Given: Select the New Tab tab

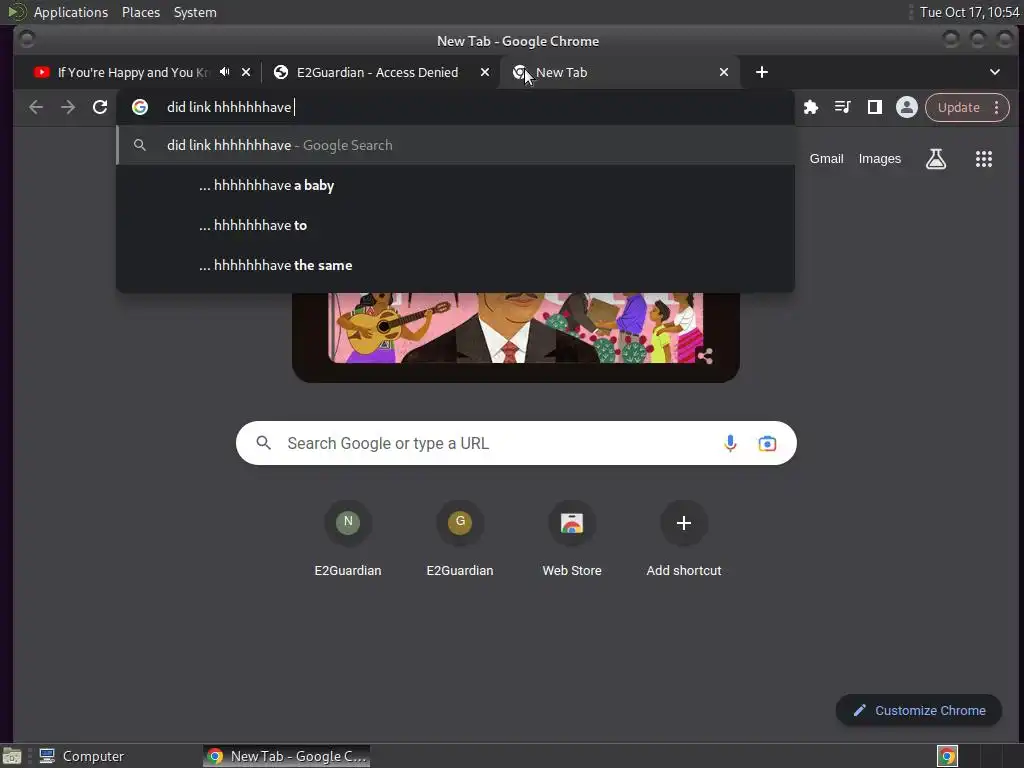Looking at the screenshot, I should tap(620, 72).
